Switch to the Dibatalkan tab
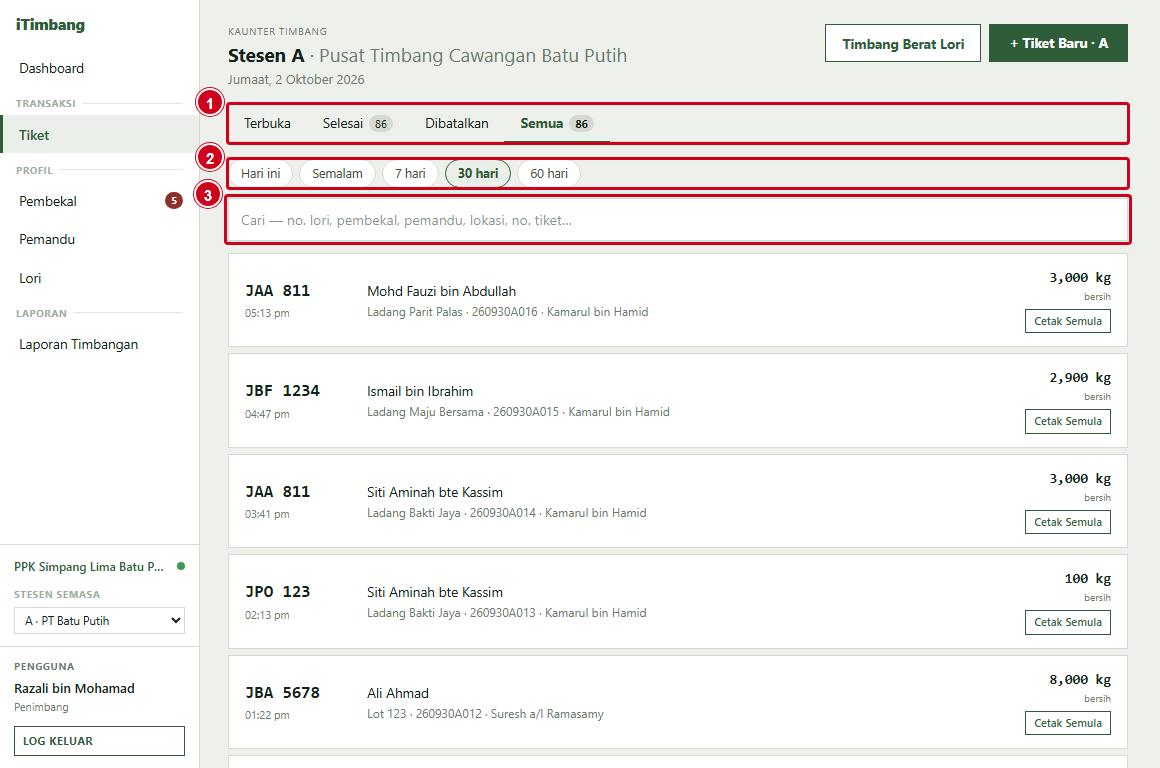Image resolution: width=1160 pixels, height=768 pixels. pos(456,124)
